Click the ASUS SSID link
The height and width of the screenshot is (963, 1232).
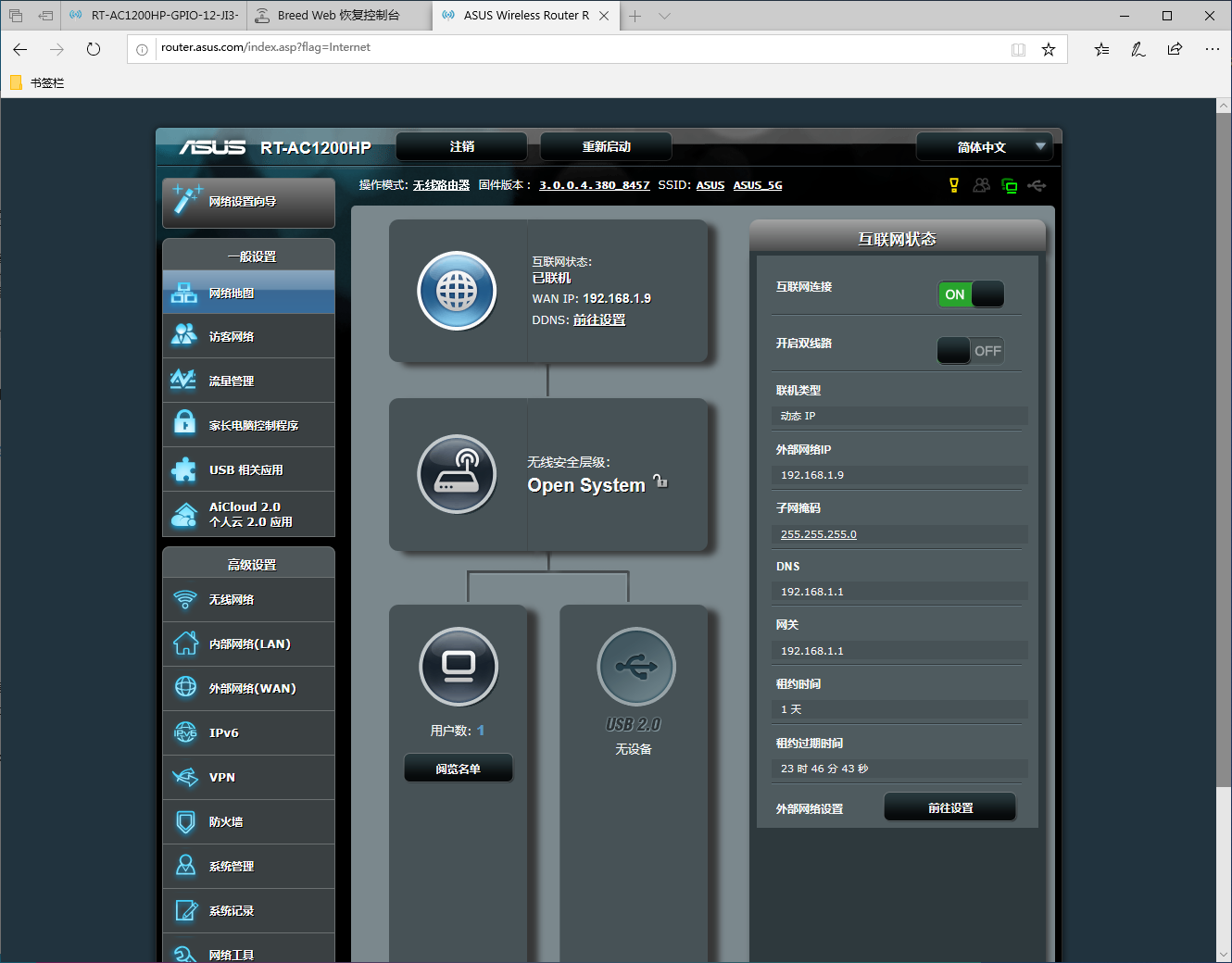[x=710, y=185]
